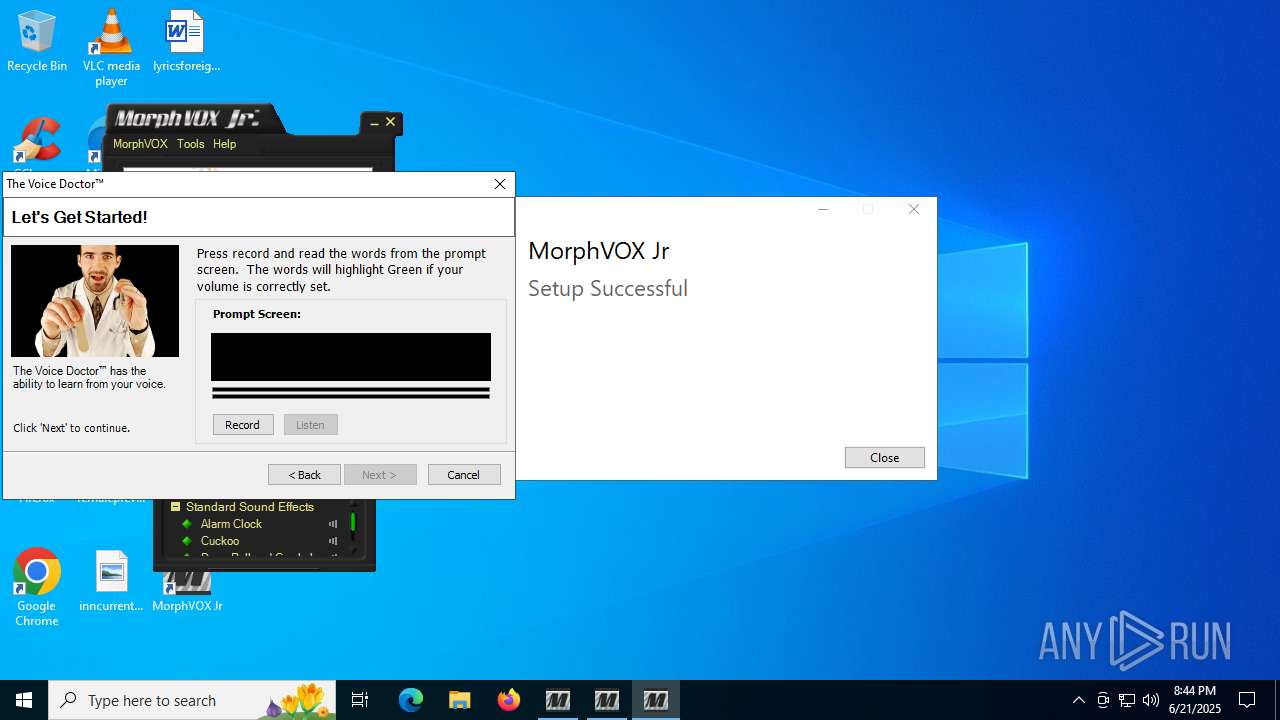Minimize the MorphVOX Jr skin window
This screenshot has height=720, width=1280.
(x=374, y=123)
